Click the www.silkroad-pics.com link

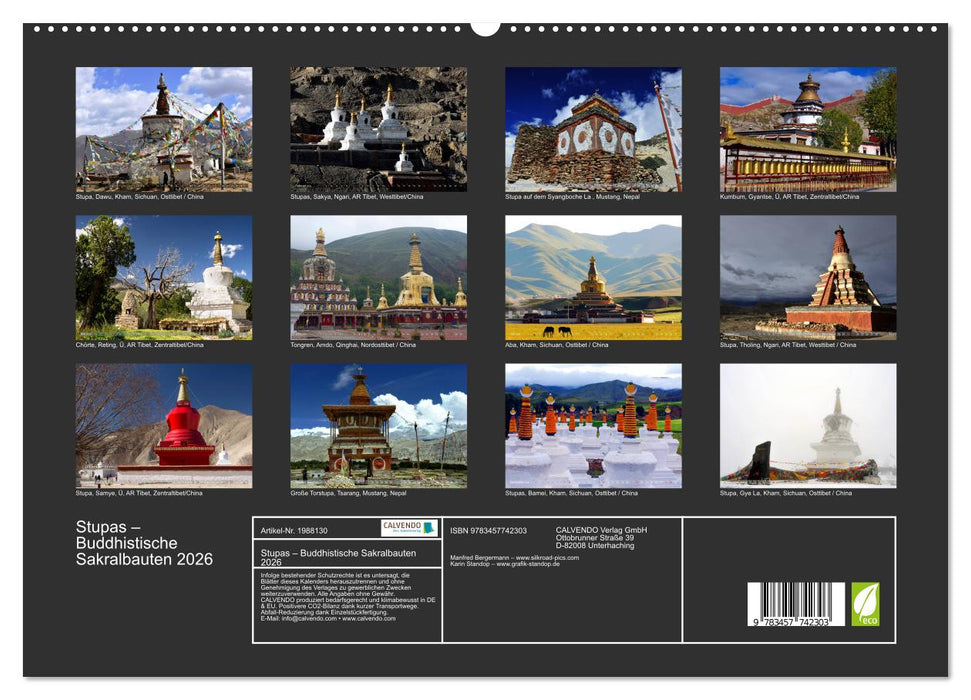[549, 557]
